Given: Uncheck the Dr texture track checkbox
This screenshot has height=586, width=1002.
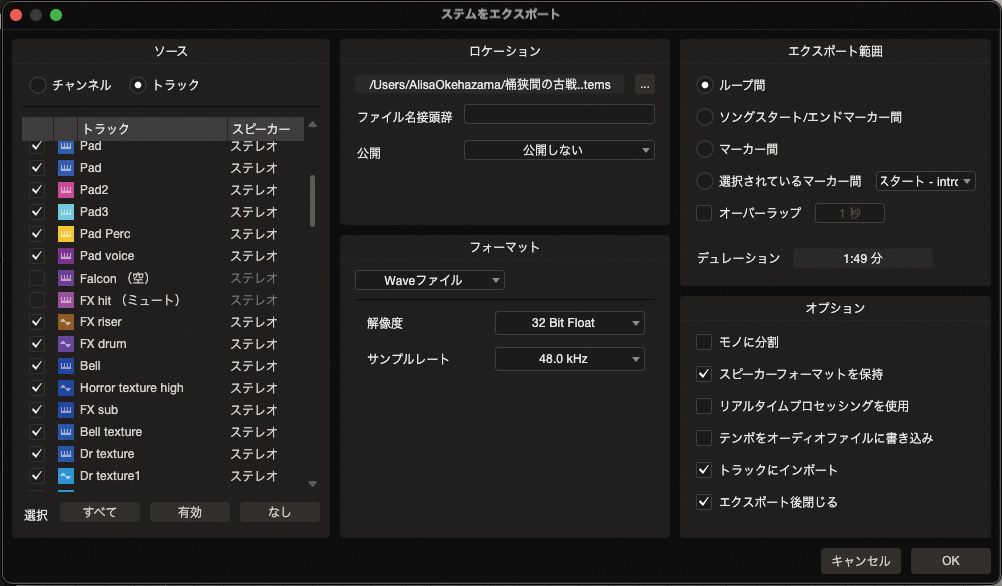Looking at the screenshot, I should [x=37, y=454].
